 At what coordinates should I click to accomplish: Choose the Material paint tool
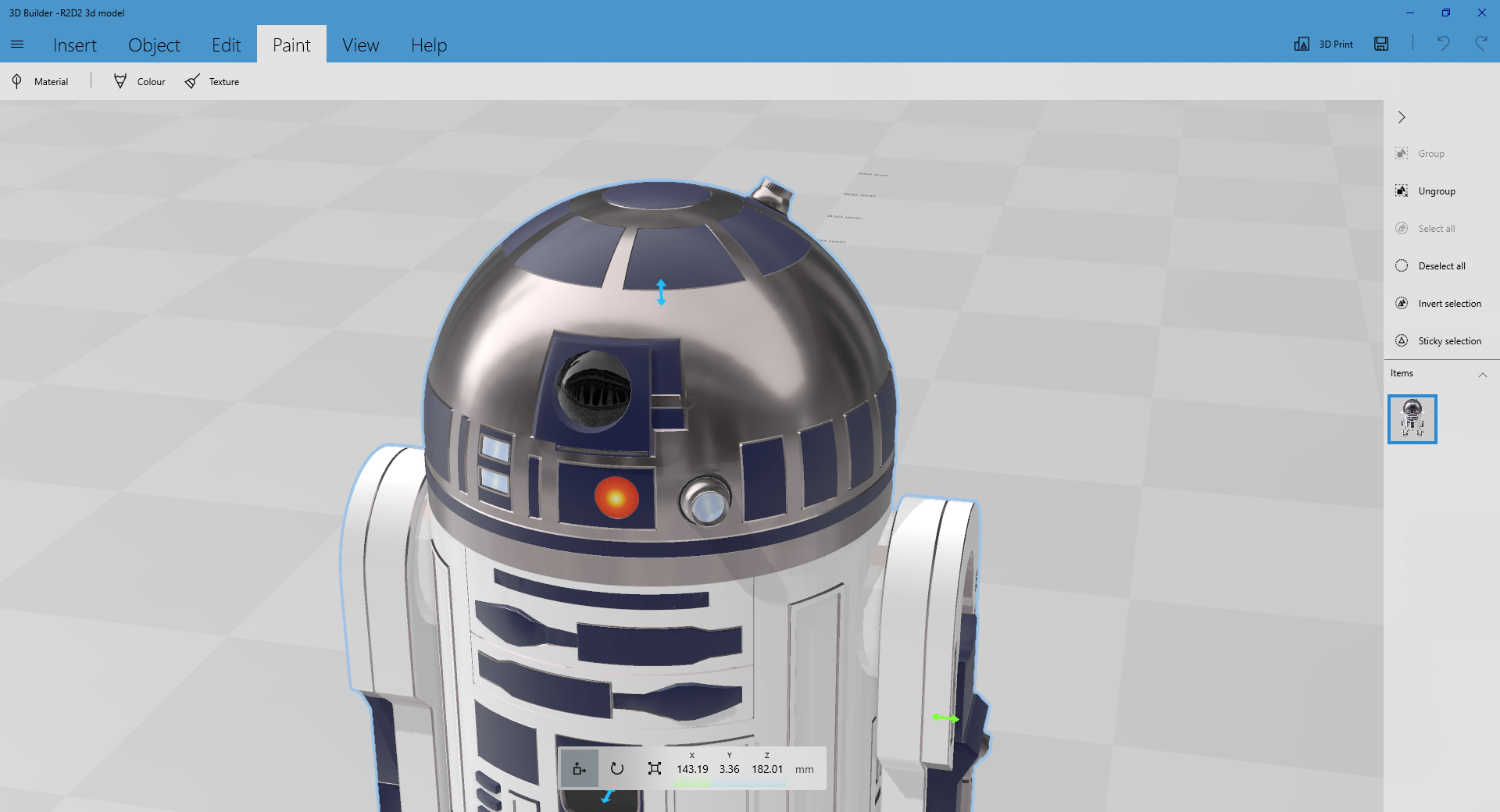tap(40, 81)
